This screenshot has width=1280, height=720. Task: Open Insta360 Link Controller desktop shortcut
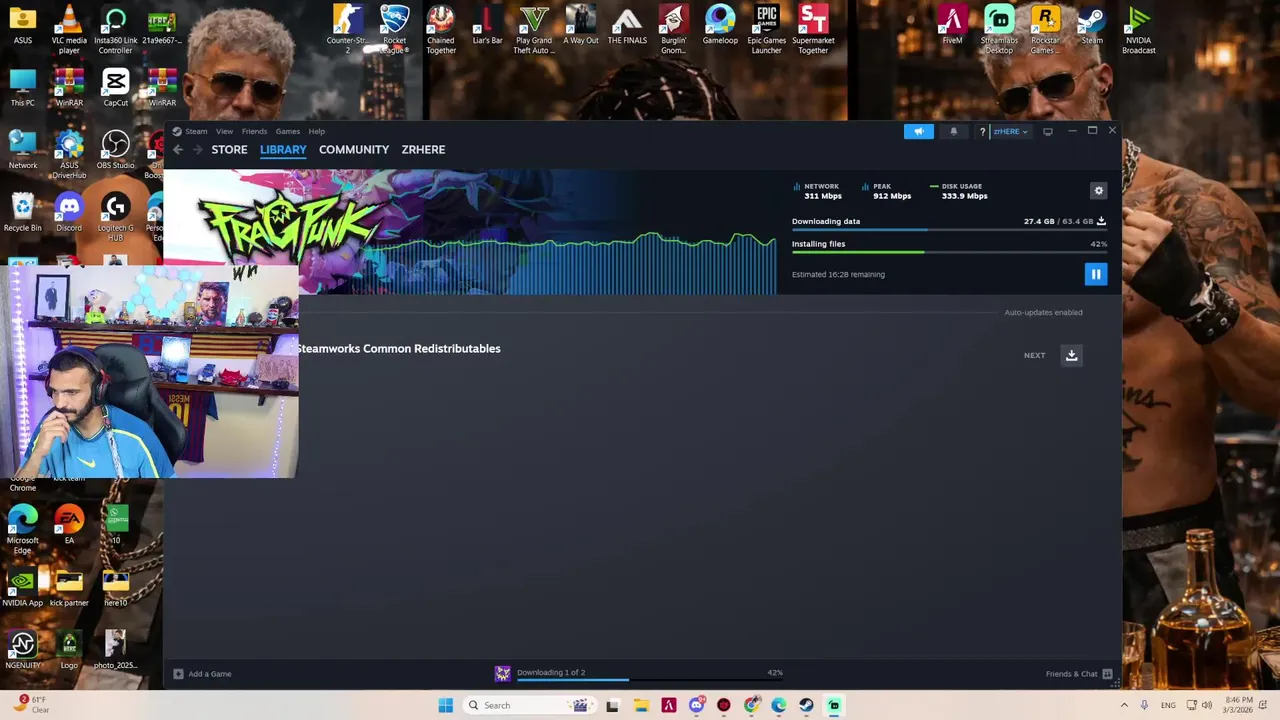(115, 30)
